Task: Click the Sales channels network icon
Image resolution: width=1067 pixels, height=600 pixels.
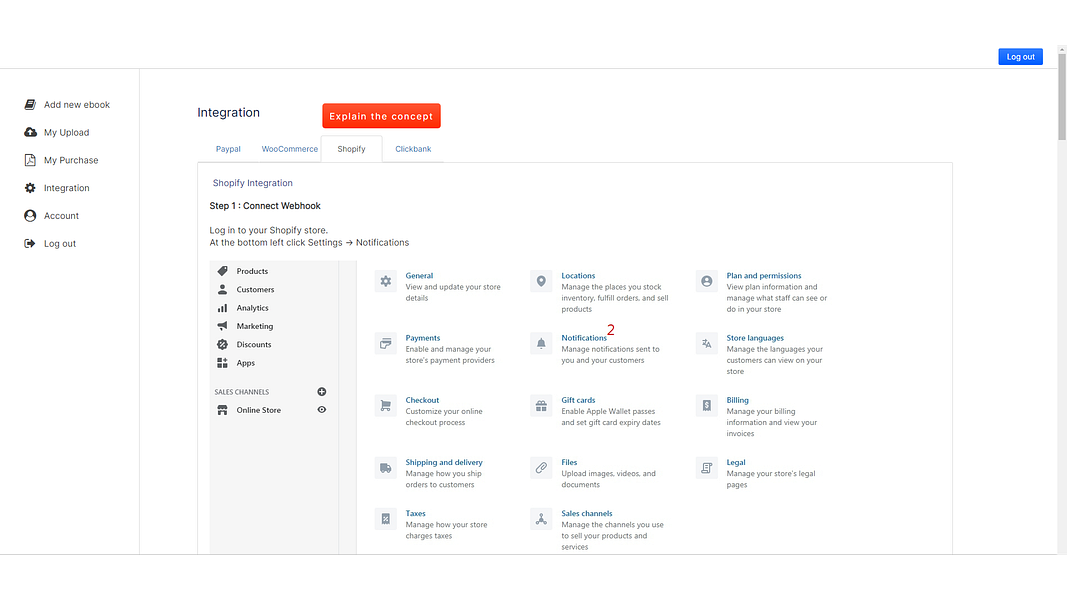Action: [541, 519]
